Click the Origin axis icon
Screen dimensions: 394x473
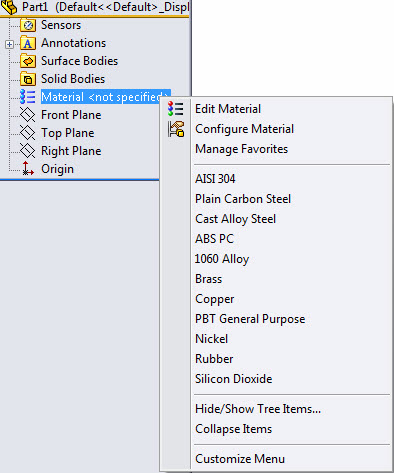28,169
